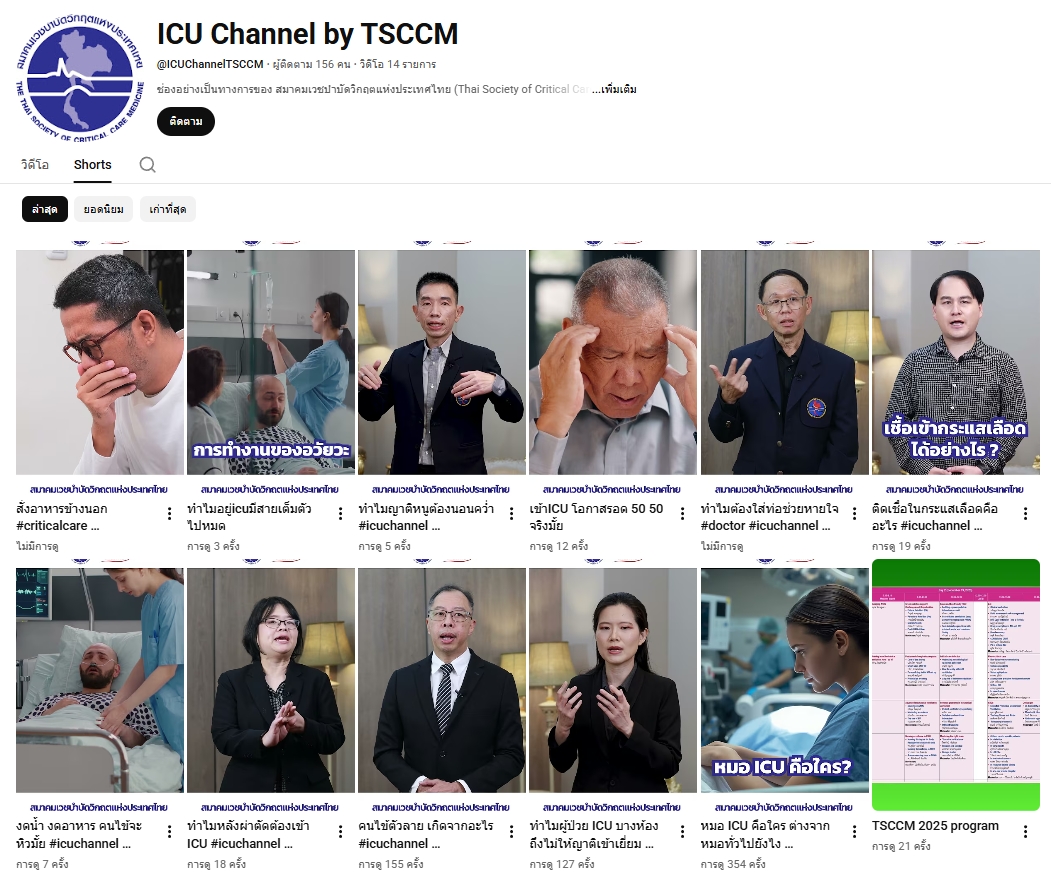
Task: Open the TSCCM channel logo avatar
Action: 79,80
